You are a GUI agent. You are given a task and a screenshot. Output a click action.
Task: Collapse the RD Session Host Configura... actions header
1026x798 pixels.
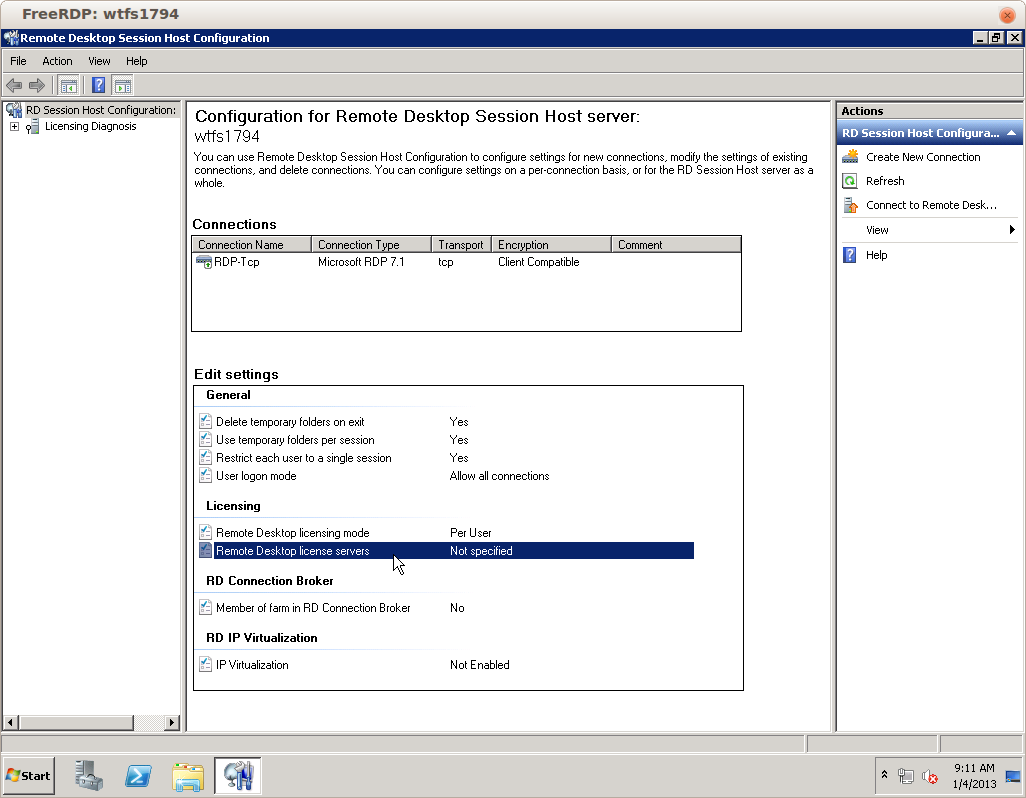point(1012,133)
